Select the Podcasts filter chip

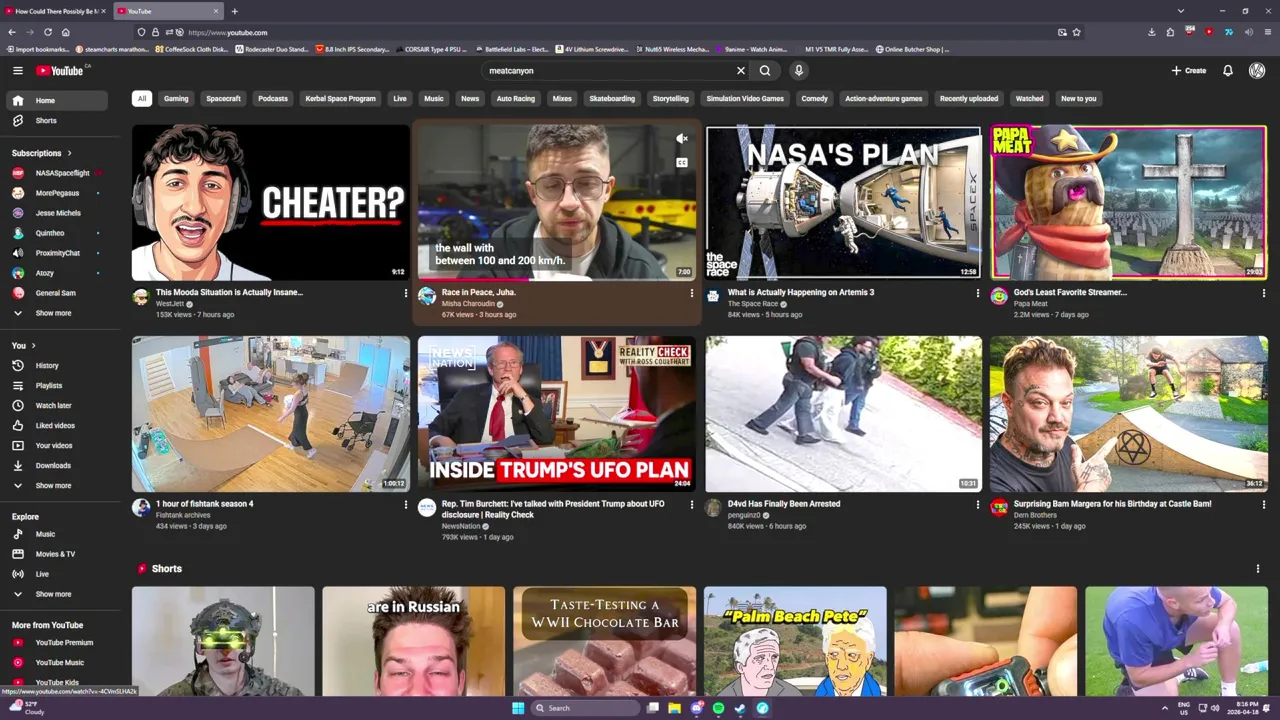(x=273, y=98)
